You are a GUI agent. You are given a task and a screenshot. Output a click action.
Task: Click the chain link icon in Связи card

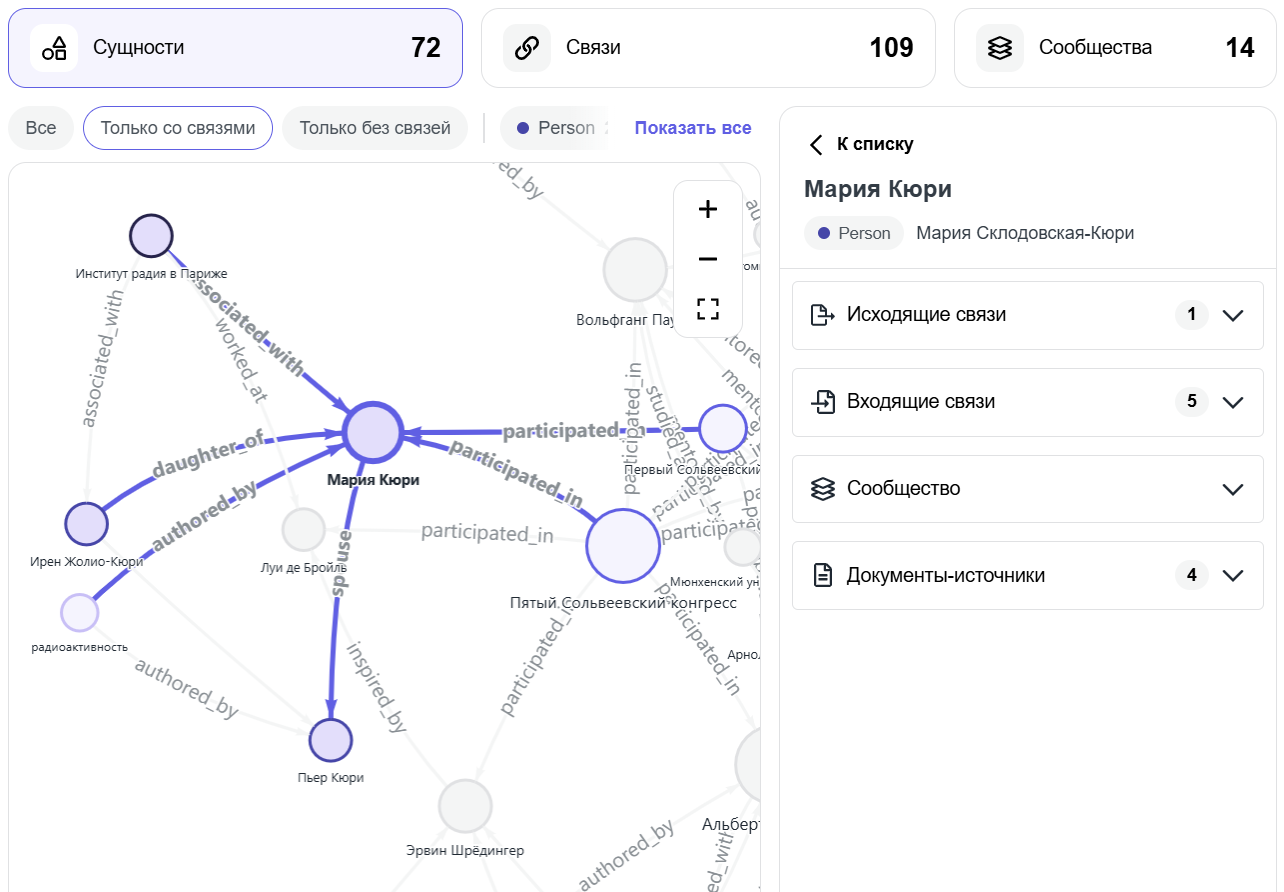[x=527, y=48]
